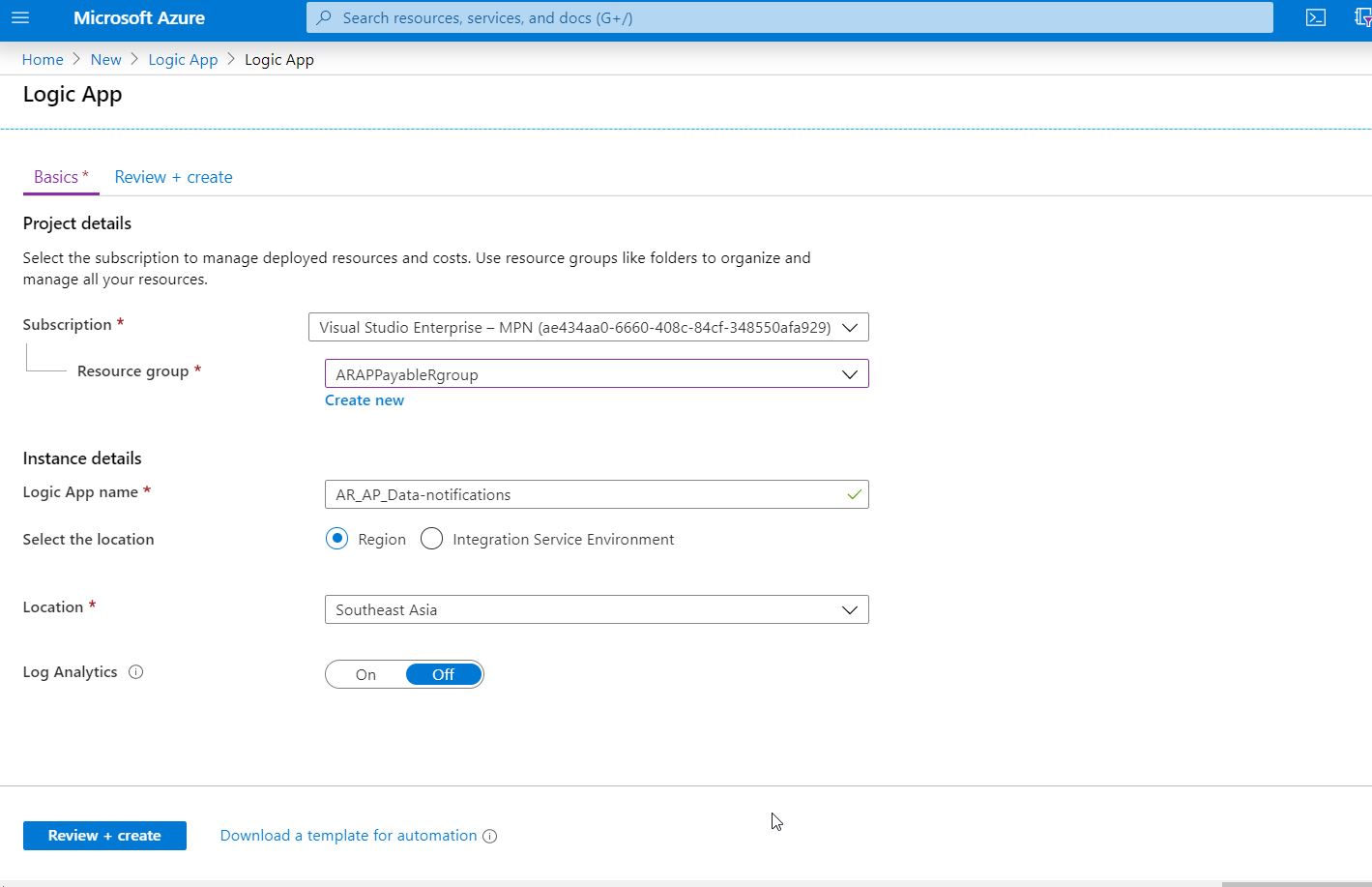Edit the Logic App name field
This screenshot has height=887, width=1372.
pyautogui.click(x=597, y=494)
